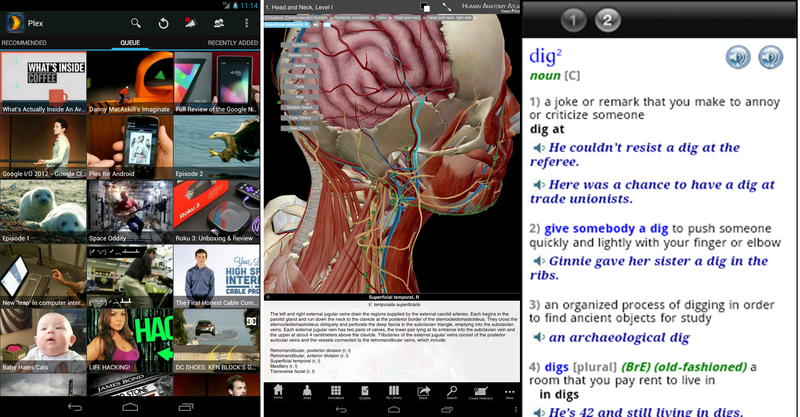The height and width of the screenshot is (417, 800).
Task: Tap the Show button
Action: click(300, 76)
